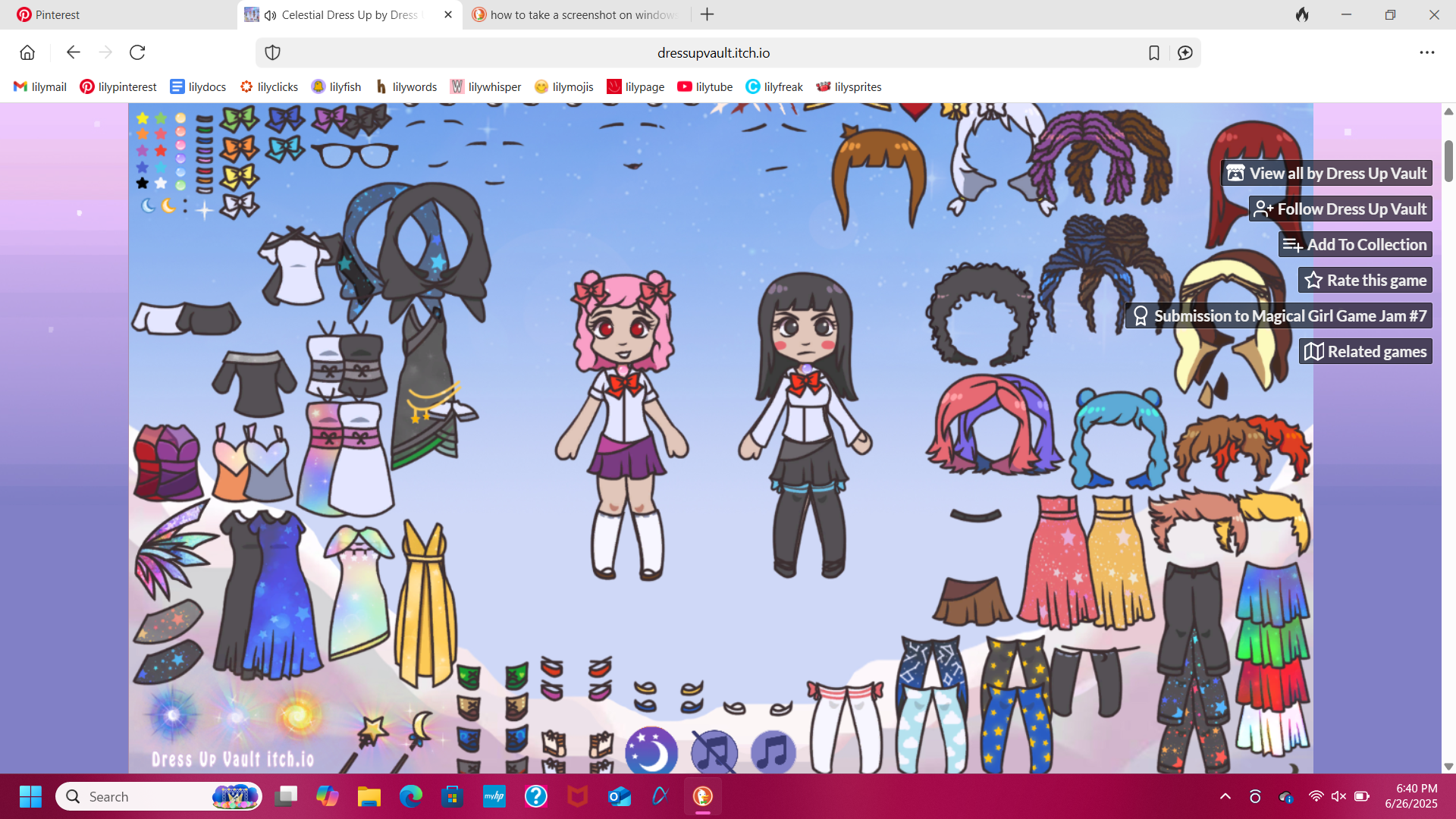
Task: Show hidden system tray icons
Action: (1225, 796)
